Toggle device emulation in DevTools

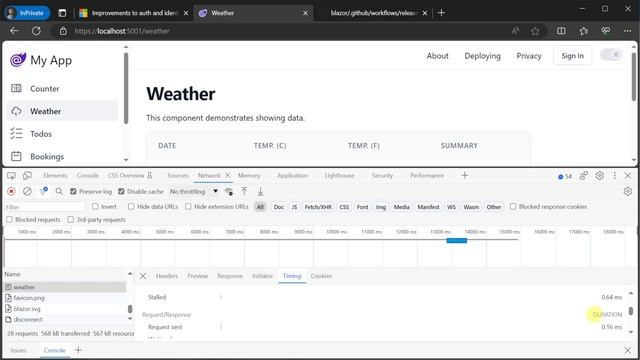(27, 176)
